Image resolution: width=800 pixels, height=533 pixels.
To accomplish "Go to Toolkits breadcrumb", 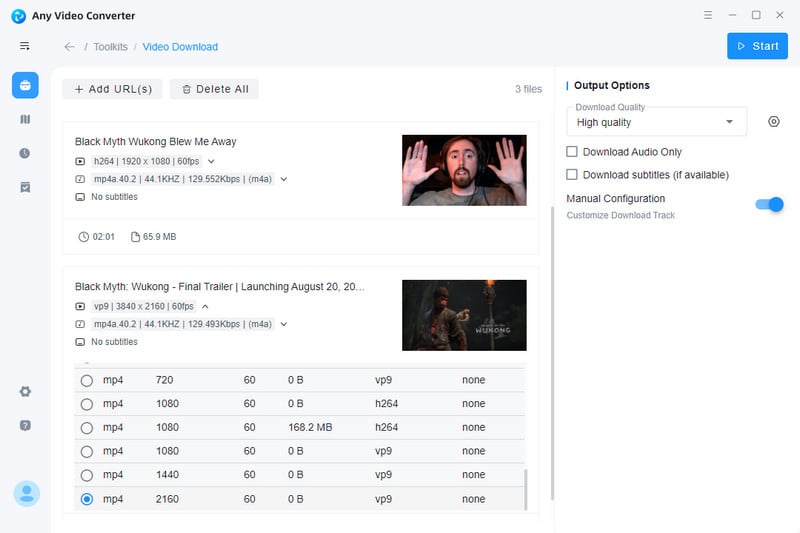I will click(111, 47).
